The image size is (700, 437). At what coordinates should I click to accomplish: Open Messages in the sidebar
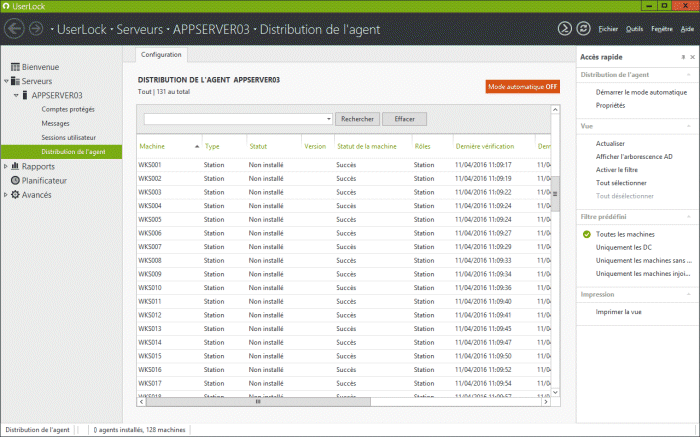pyautogui.click(x=55, y=123)
